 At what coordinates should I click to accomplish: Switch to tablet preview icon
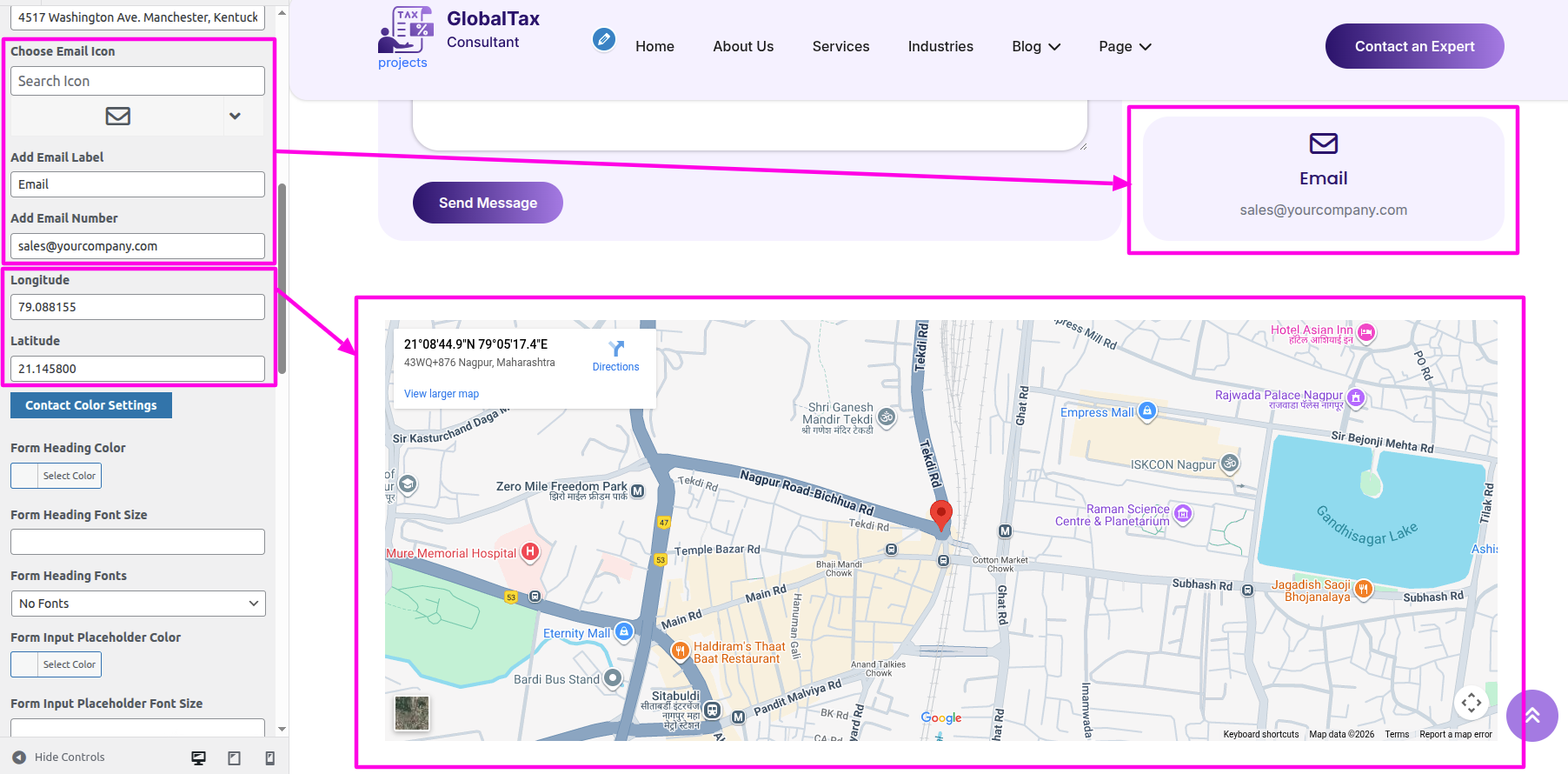234,757
